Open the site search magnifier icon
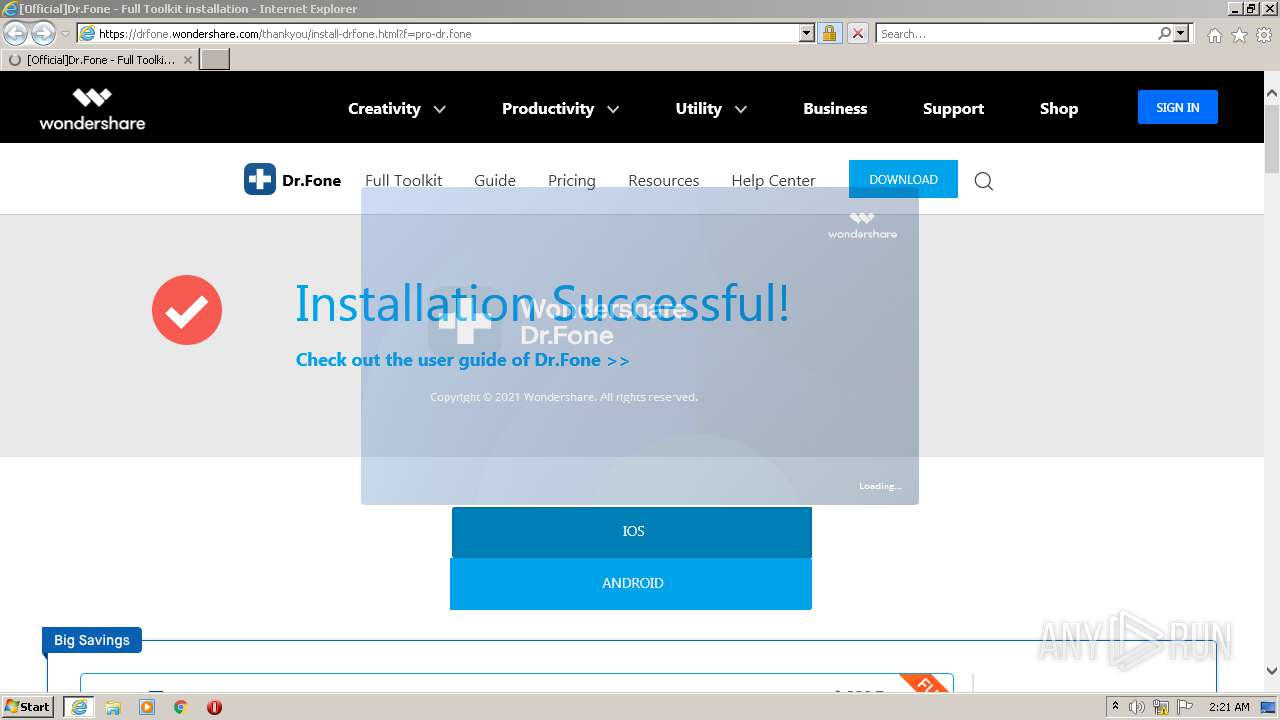Viewport: 1280px width, 720px height. [x=983, y=181]
